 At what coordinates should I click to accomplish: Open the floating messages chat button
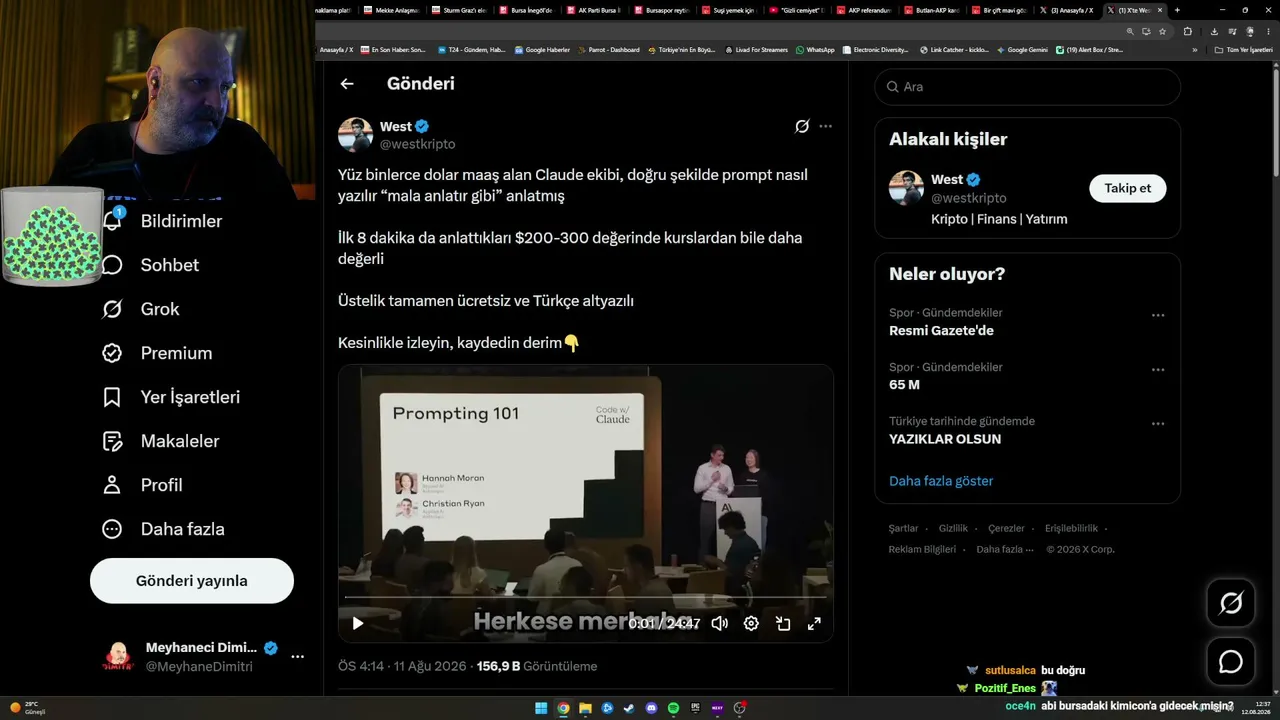coord(1231,661)
